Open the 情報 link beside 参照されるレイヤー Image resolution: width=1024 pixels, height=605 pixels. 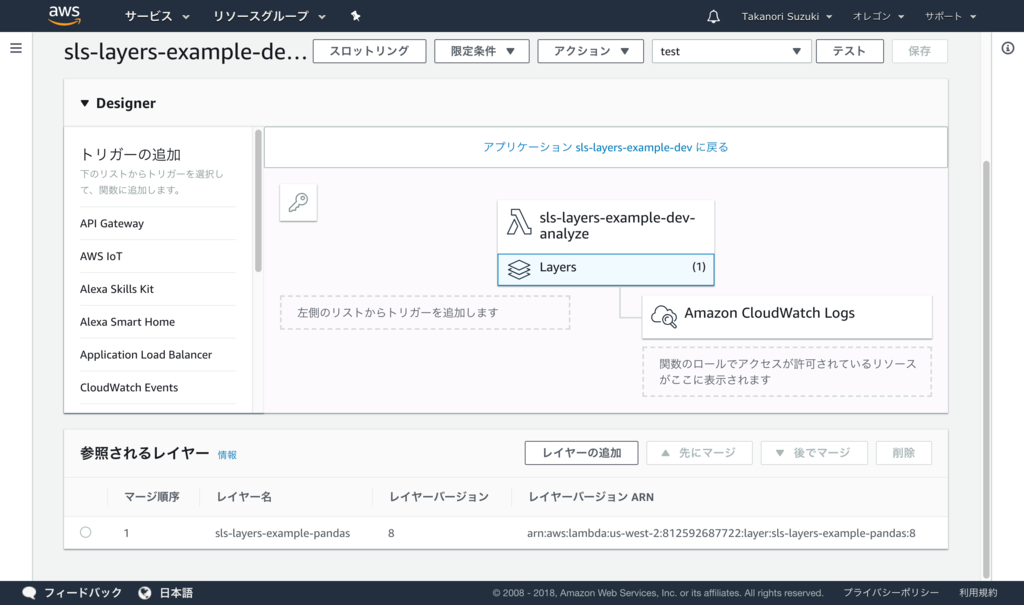coord(227,455)
